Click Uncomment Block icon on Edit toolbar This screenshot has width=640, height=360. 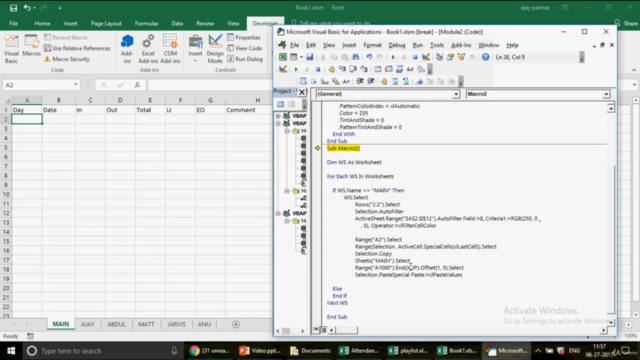click(406, 81)
